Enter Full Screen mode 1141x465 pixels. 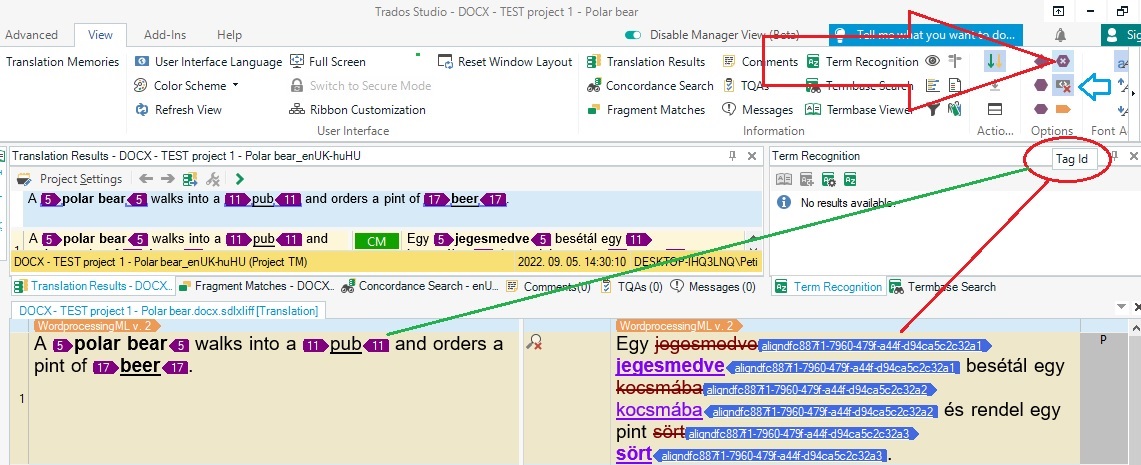328,62
